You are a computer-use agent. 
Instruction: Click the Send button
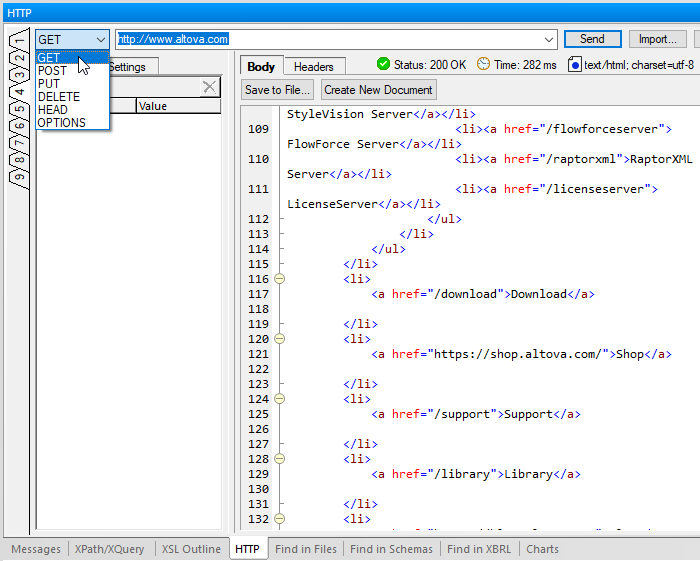pos(592,40)
